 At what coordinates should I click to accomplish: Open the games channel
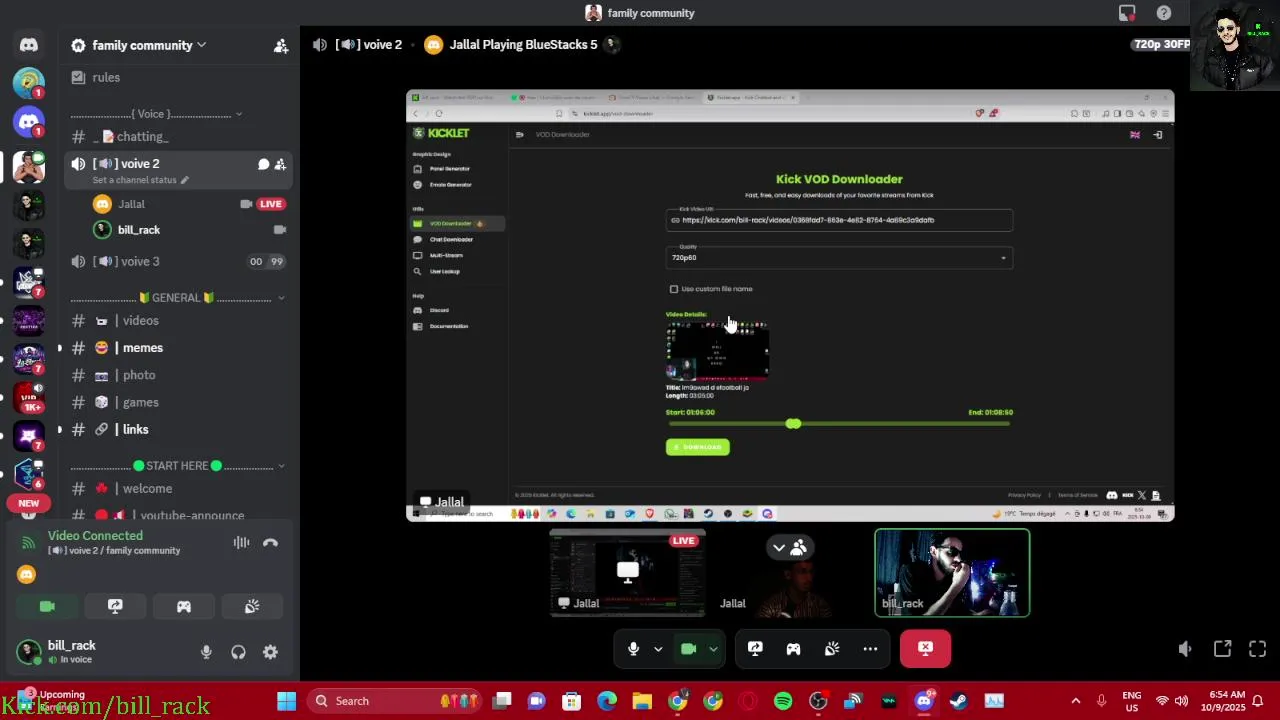tap(178, 402)
